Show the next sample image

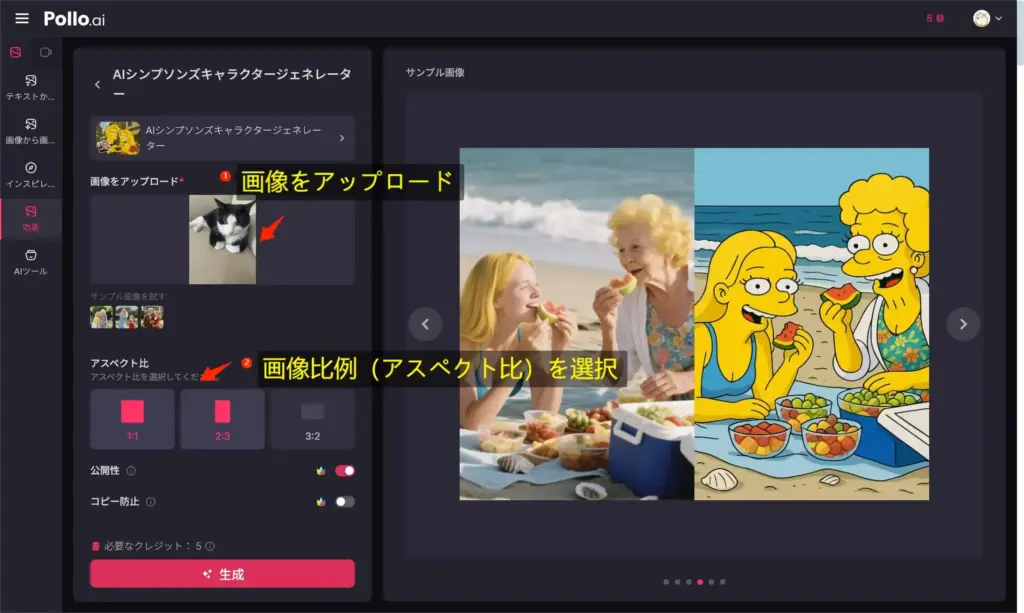coord(963,324)
